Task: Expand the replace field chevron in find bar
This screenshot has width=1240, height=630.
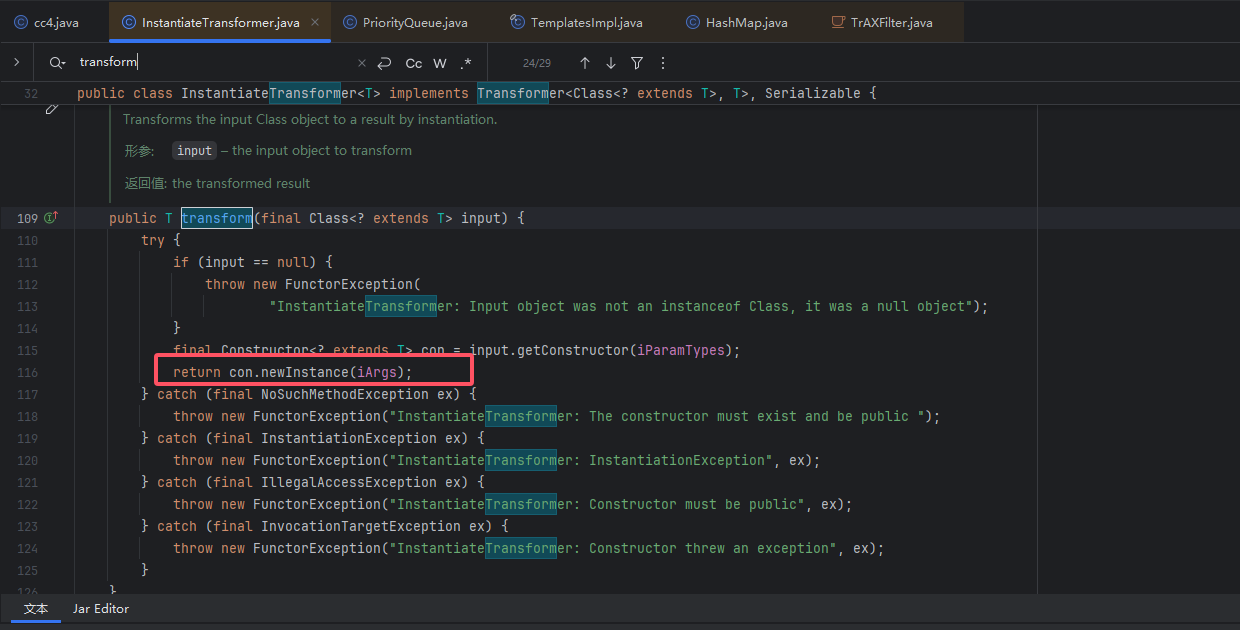Action: tap(16, 62)
